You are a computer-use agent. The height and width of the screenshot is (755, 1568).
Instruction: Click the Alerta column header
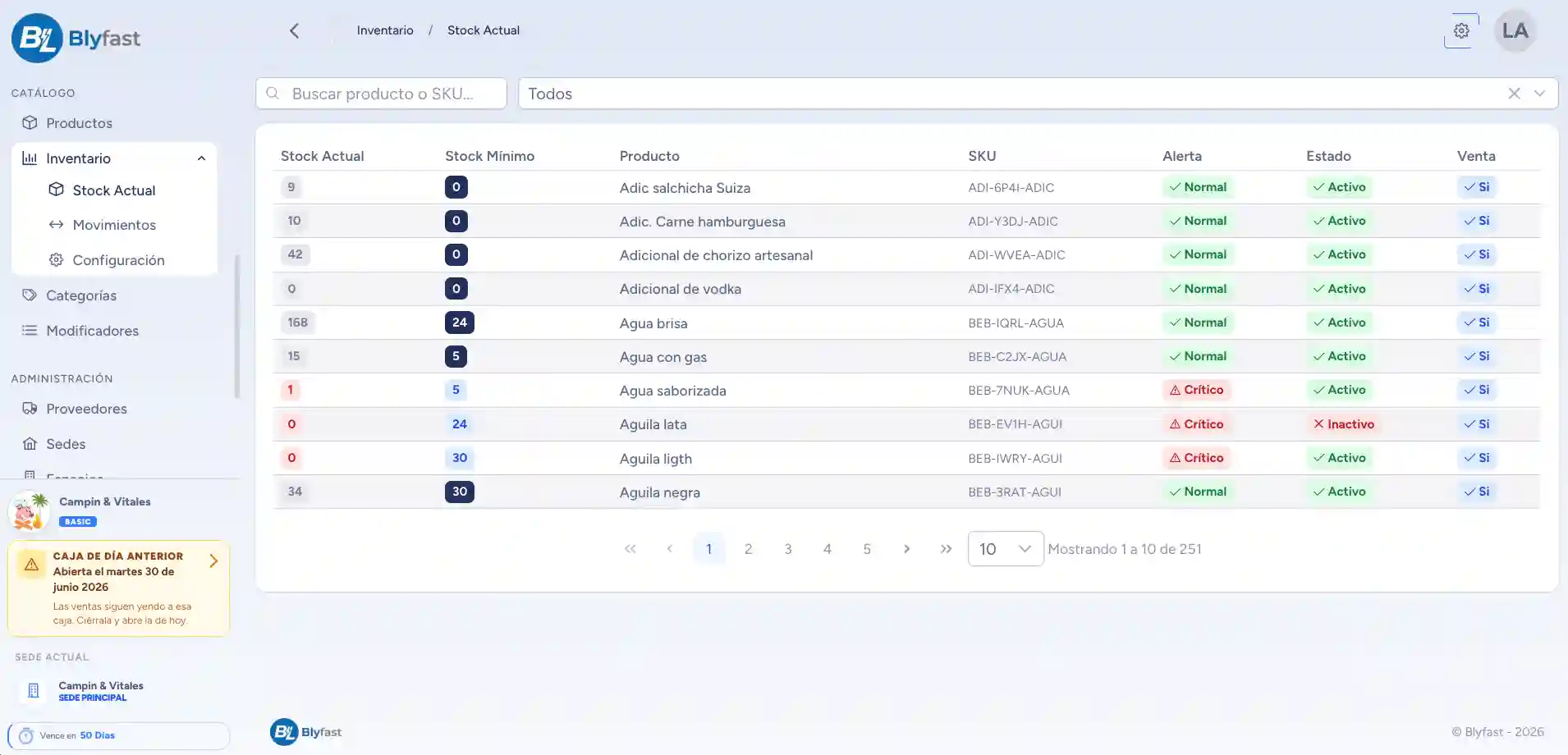(1182, 156)
